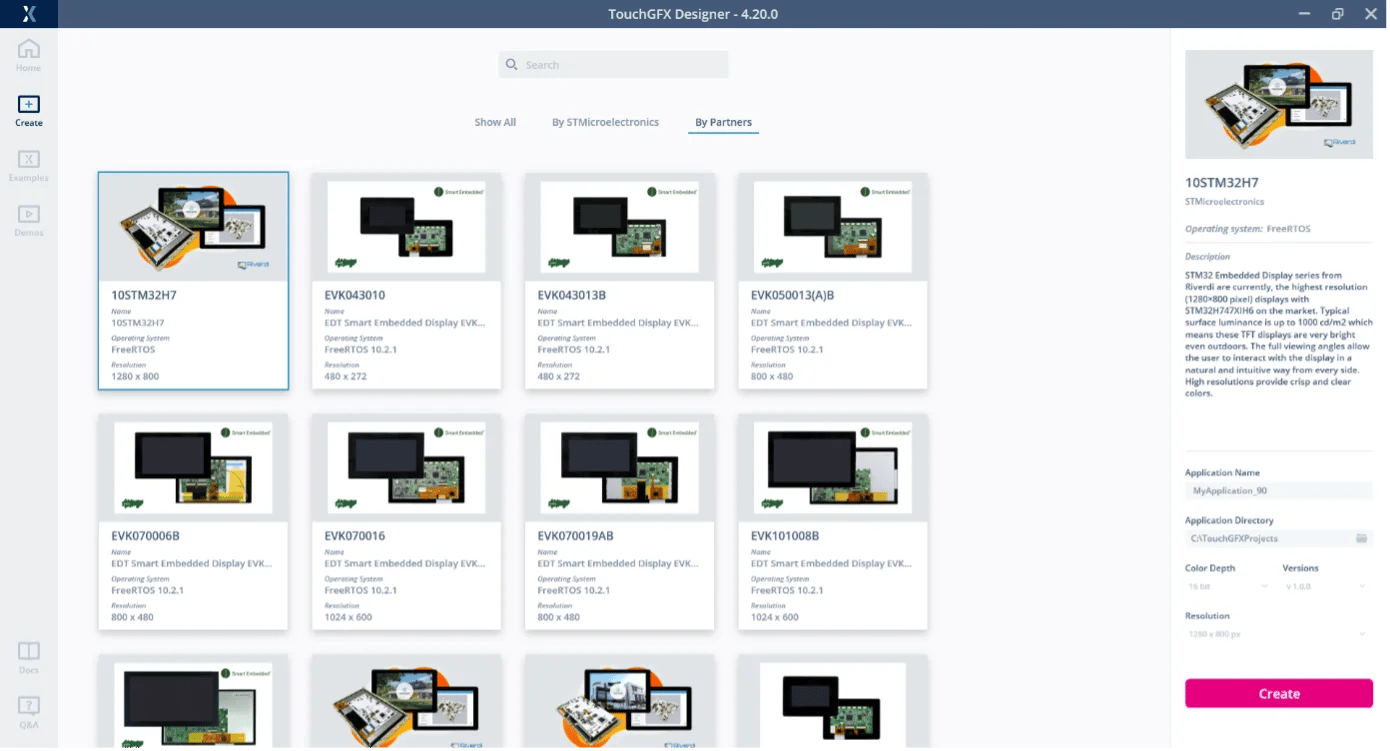Select the EVK101008B board thumbnail
The height and width of the screenshot is (751, 1390).
pos(832,468)
